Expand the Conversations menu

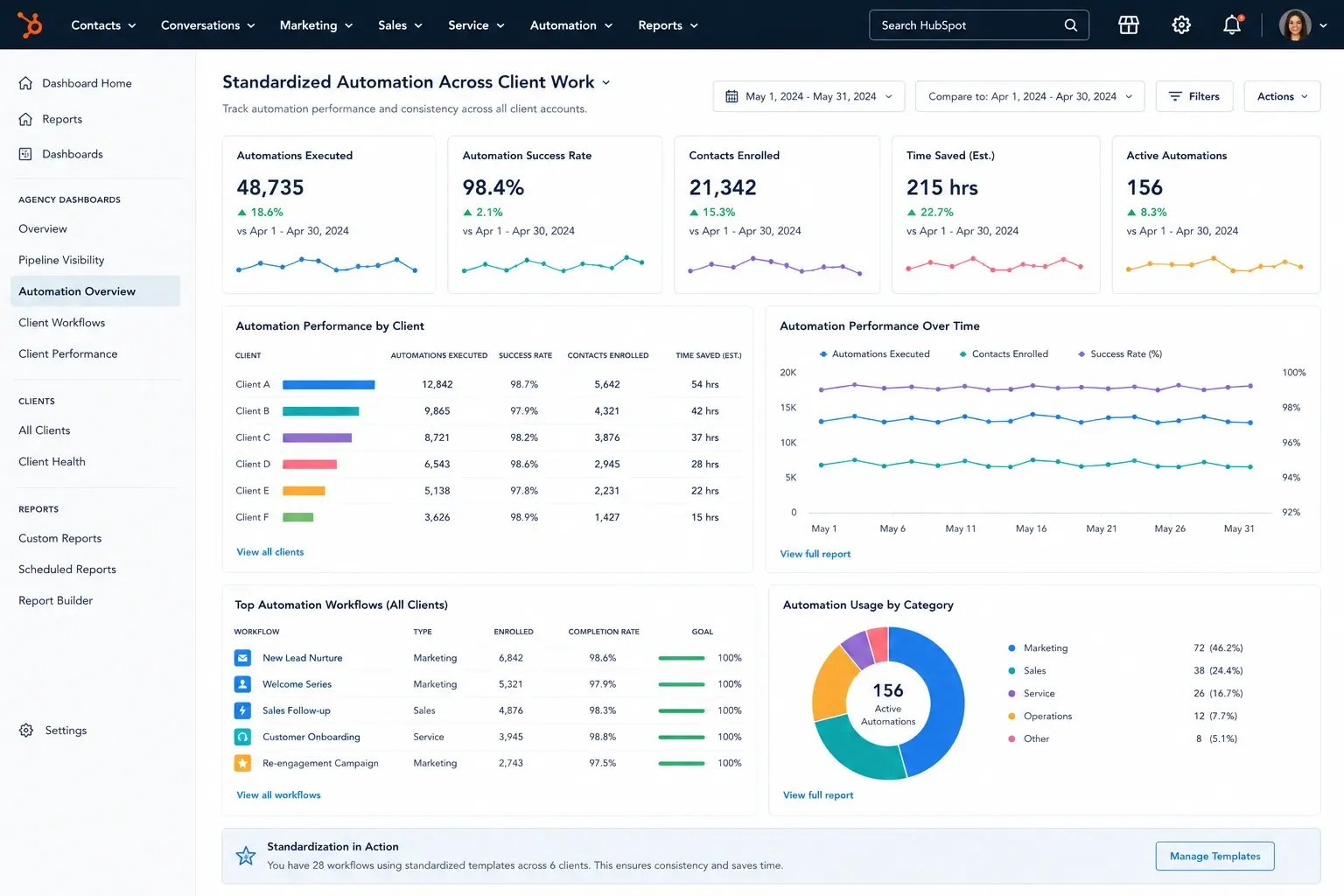coord(207,25)
